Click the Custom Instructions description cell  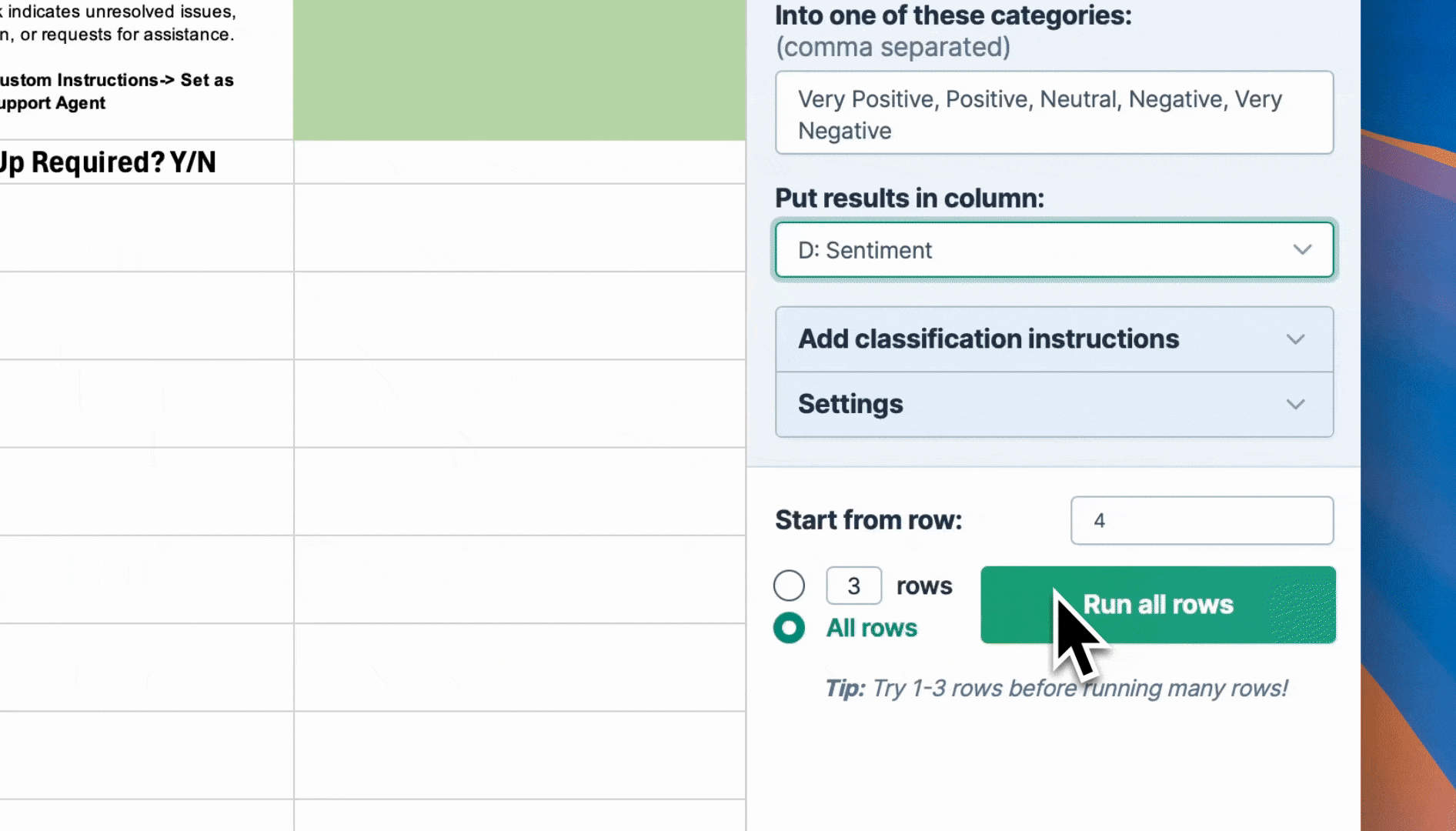(146, 69)
